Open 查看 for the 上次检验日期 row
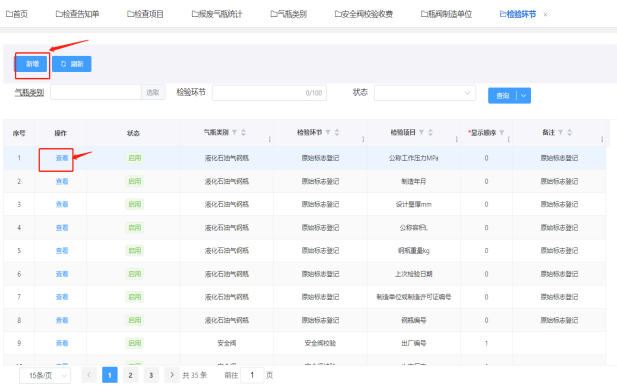Viewport: 617px width, 386px height. click(62, 274)
